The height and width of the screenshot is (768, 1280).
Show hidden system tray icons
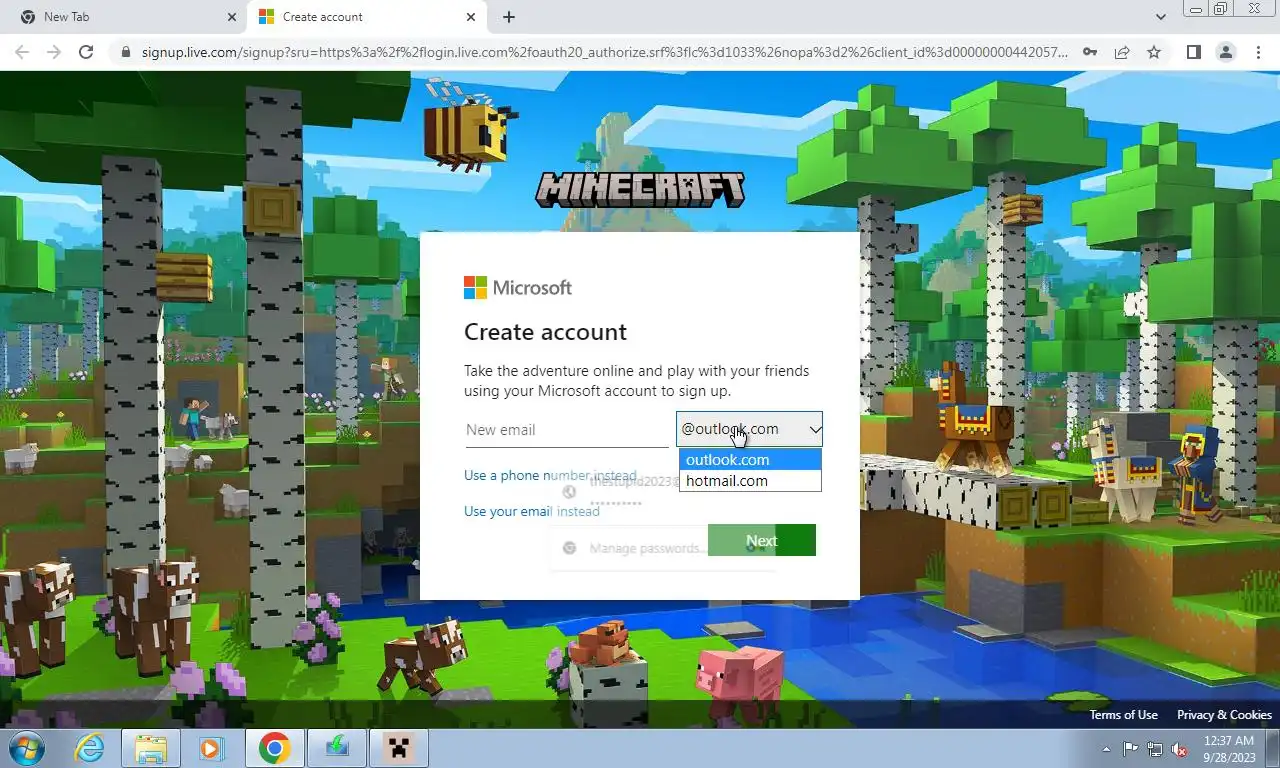point(1107,749)
